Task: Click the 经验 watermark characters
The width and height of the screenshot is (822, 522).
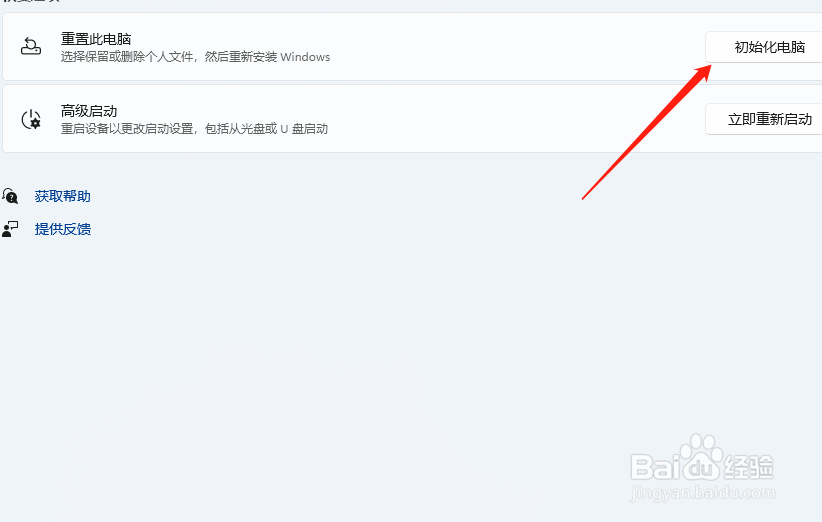Action: pyautogui.click(x=749, y=466)
